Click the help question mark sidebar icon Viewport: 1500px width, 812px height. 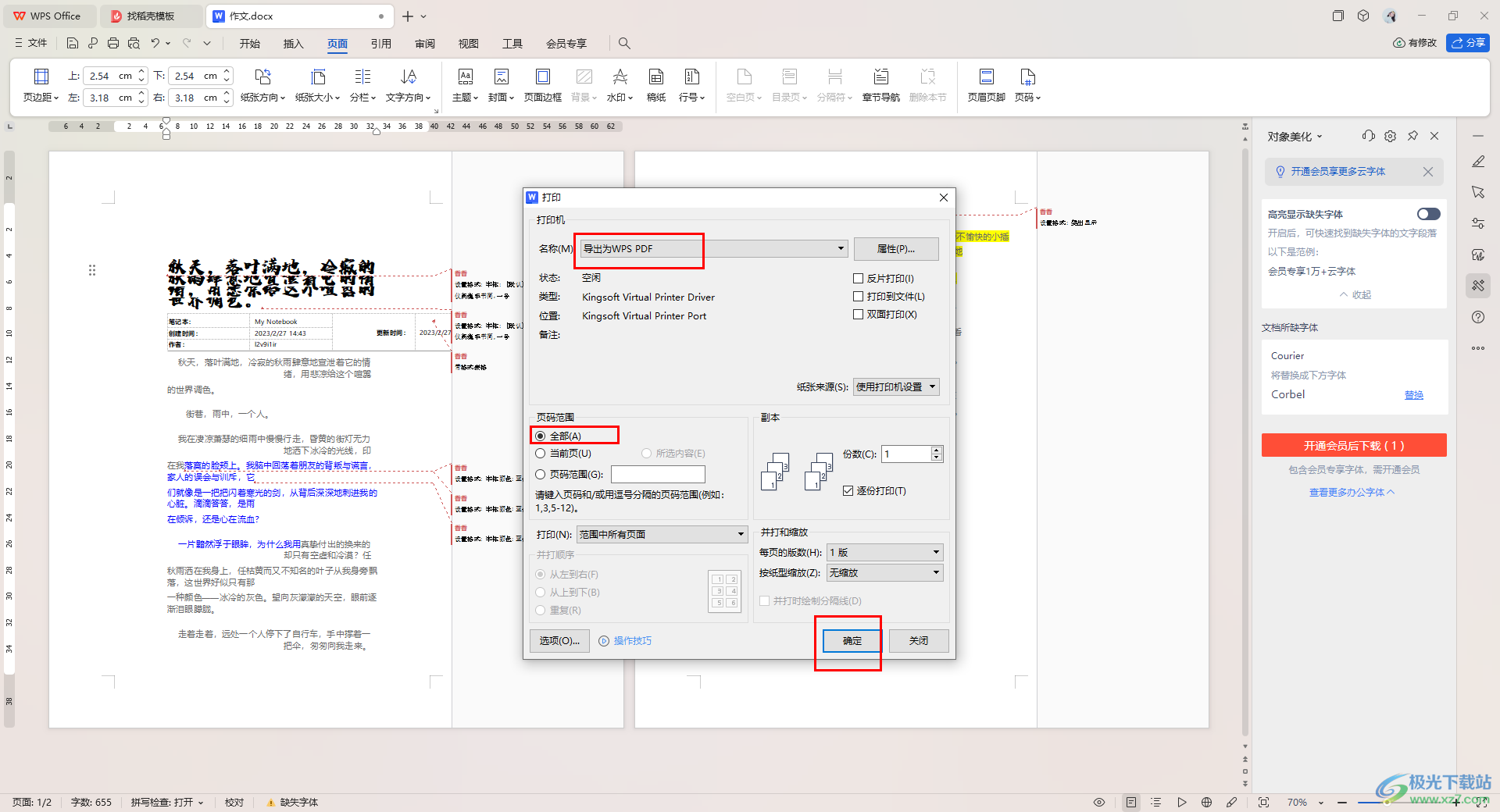1478,317
